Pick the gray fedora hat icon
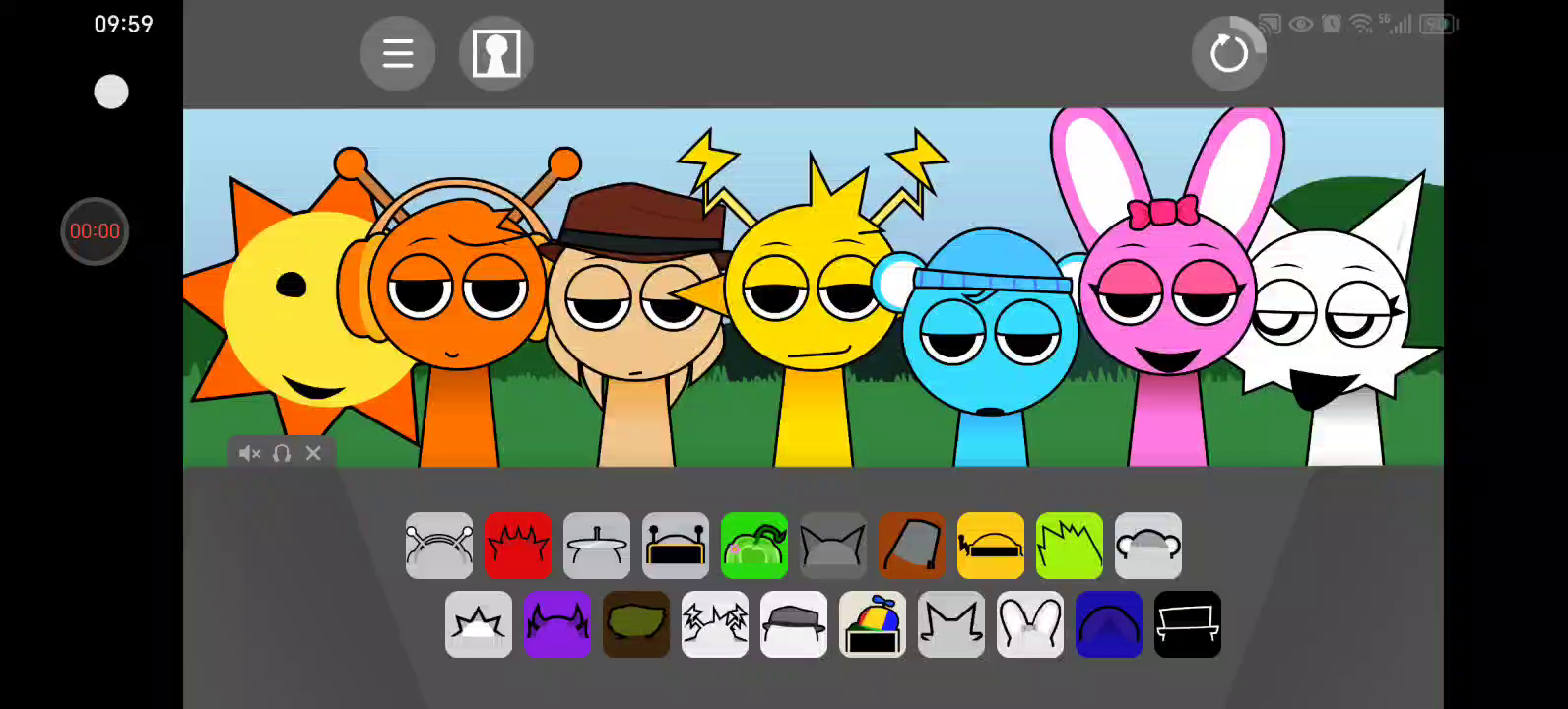 coord(794,624)
